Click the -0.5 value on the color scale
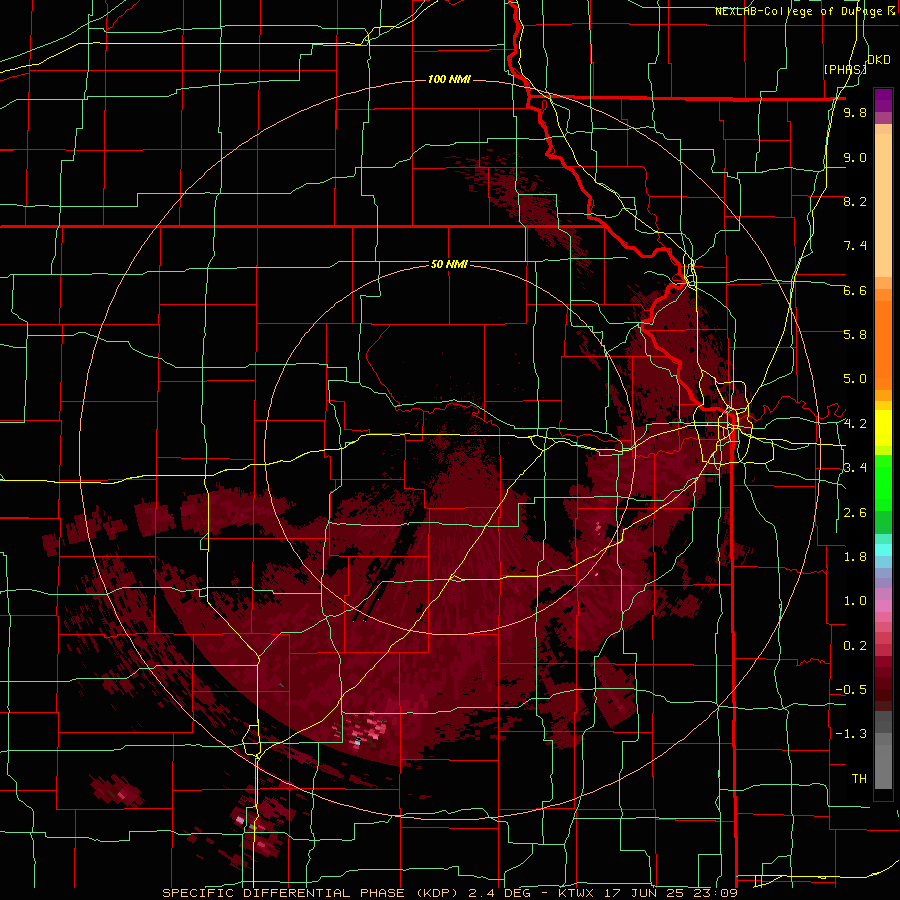The image size is (900, 900). click(x=850, y=690)
